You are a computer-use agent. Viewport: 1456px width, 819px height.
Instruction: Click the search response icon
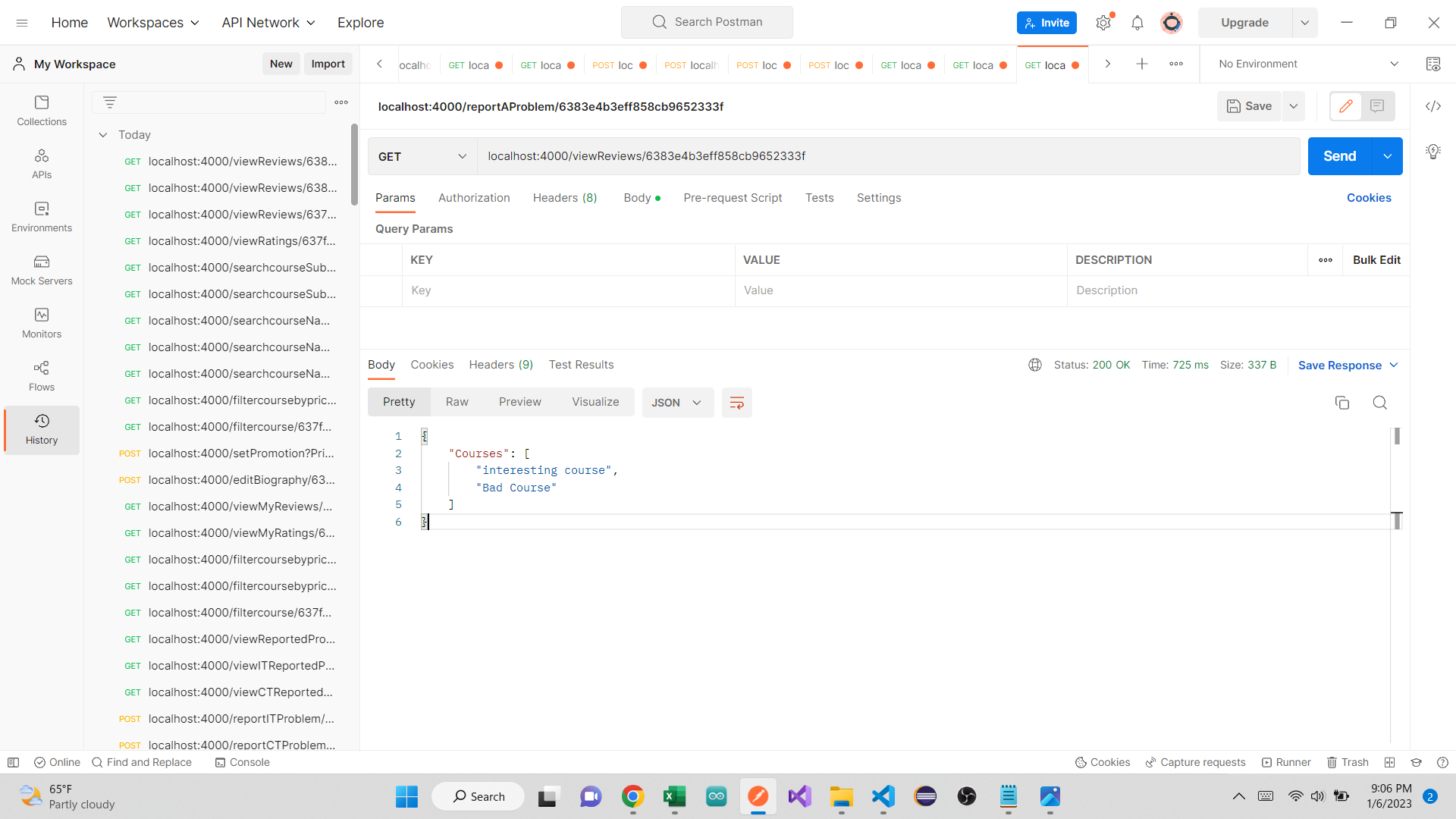[x=1380, y=403]
